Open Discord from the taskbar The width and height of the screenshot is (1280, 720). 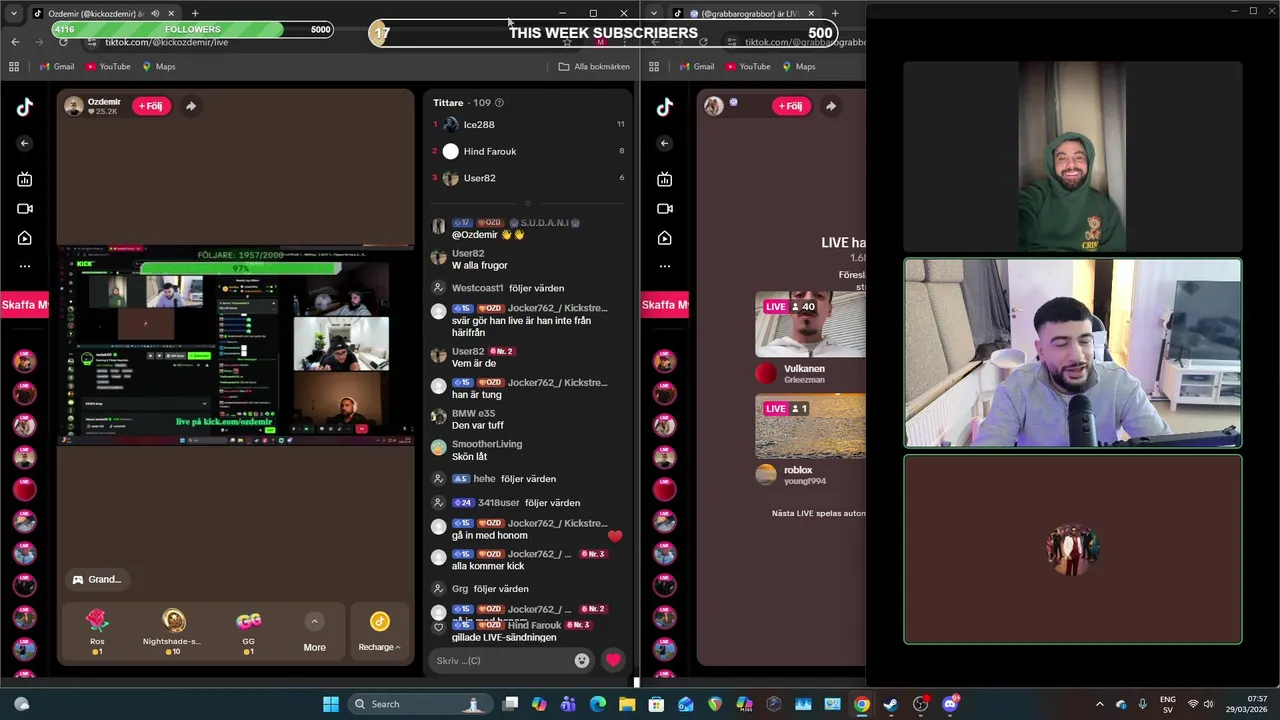(950, 704)
